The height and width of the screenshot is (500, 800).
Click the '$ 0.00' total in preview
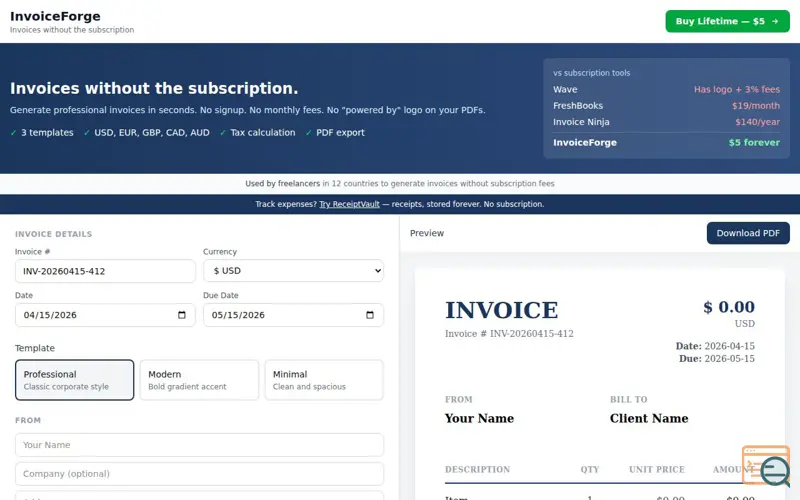click(729, 307)
